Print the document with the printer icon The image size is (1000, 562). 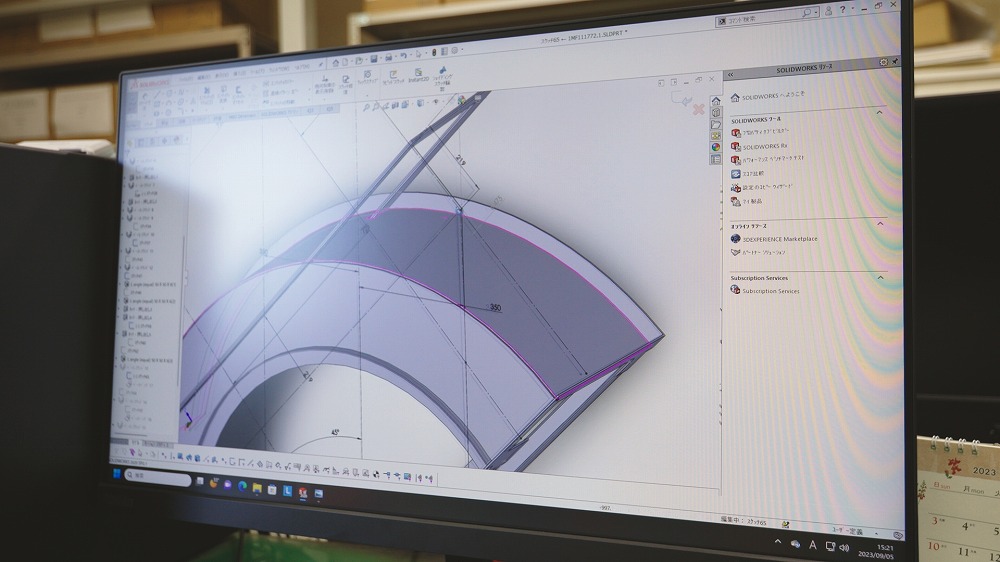pos(388,58)
